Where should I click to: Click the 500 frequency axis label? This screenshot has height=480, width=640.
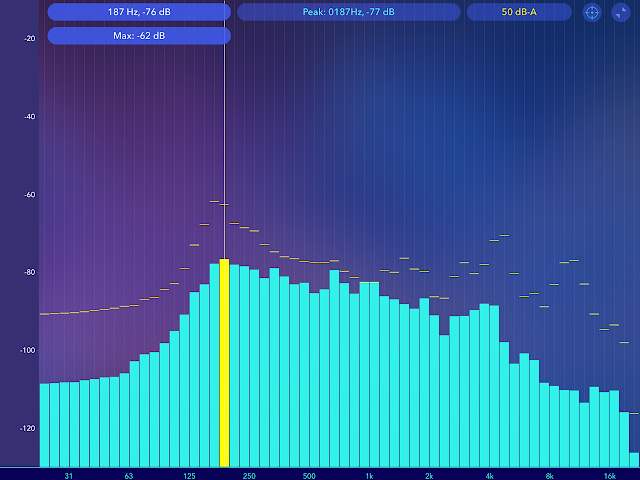click(x=309, y=476)
